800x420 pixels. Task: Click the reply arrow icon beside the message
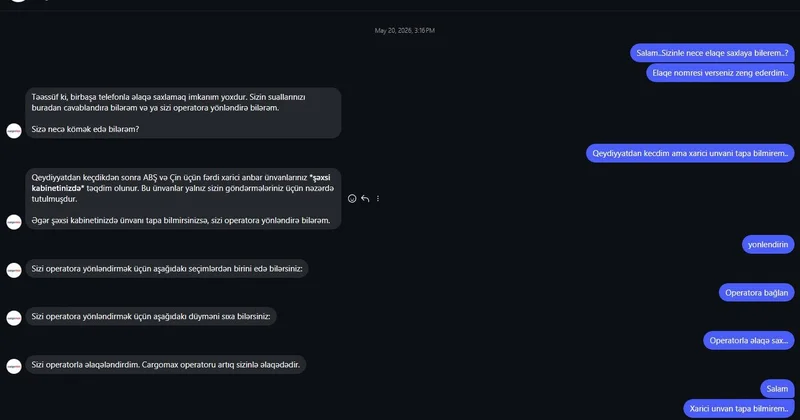(x=365, y=199)
